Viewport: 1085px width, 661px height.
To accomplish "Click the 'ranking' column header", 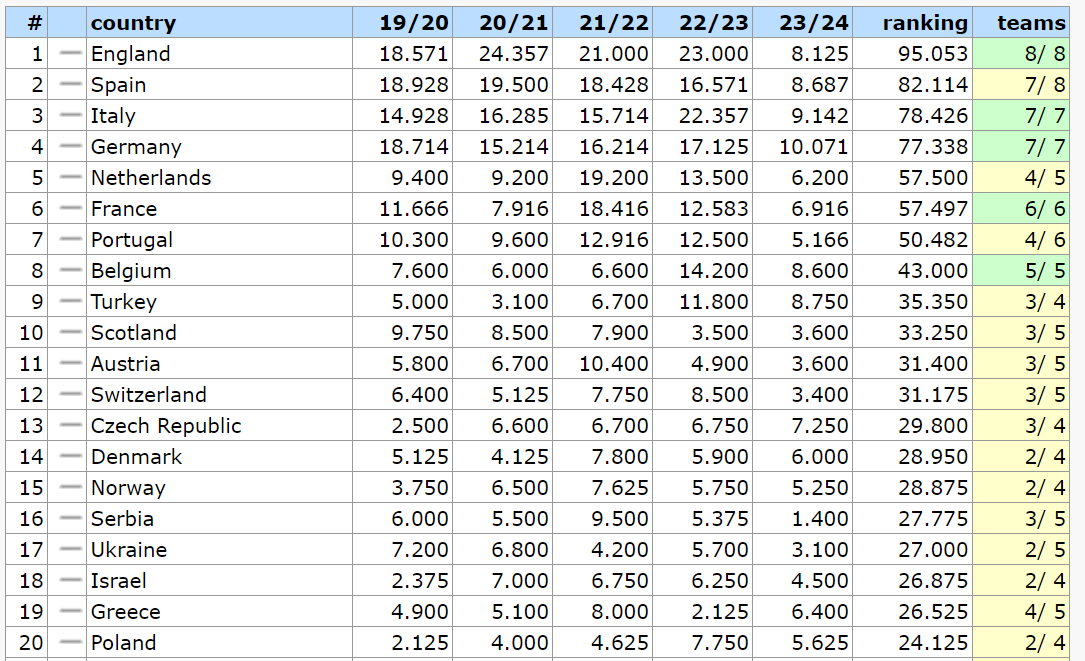I will point(926,23).
